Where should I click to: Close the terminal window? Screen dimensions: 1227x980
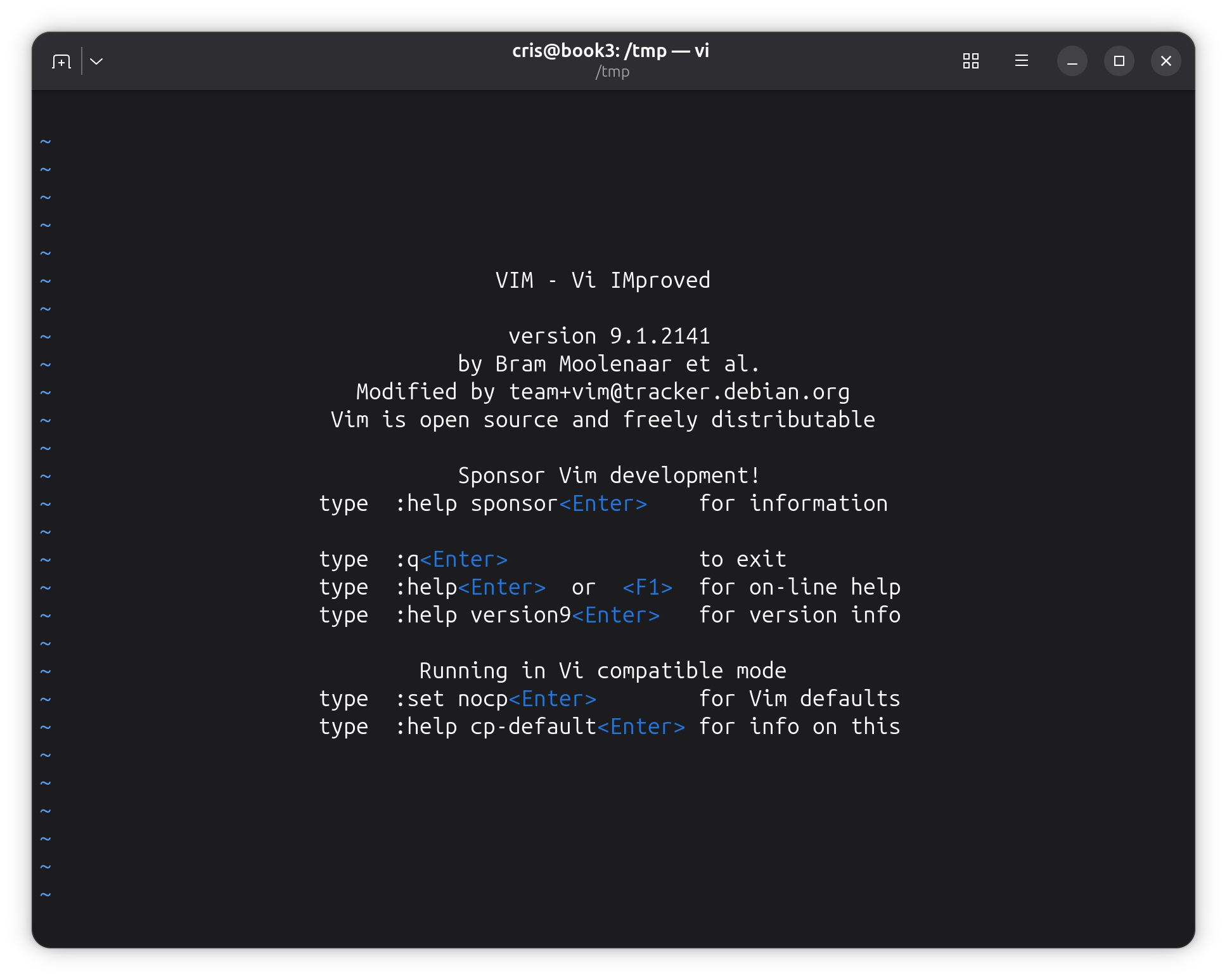point(1166,61)
